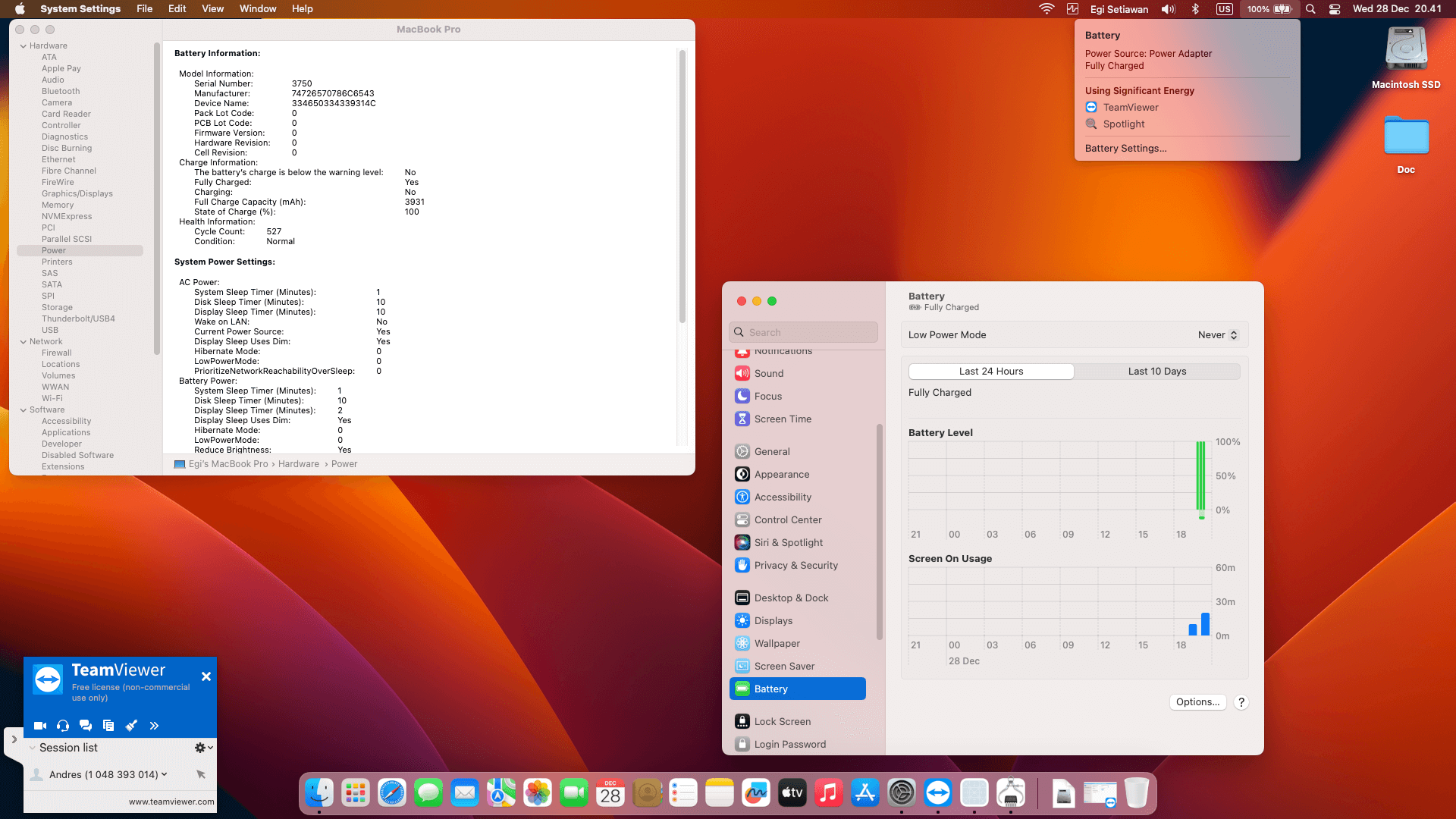The width and height of the screenshot is (1456, 819).
Task: Click the System Settings Search field
Action: (x=804, y=332)
